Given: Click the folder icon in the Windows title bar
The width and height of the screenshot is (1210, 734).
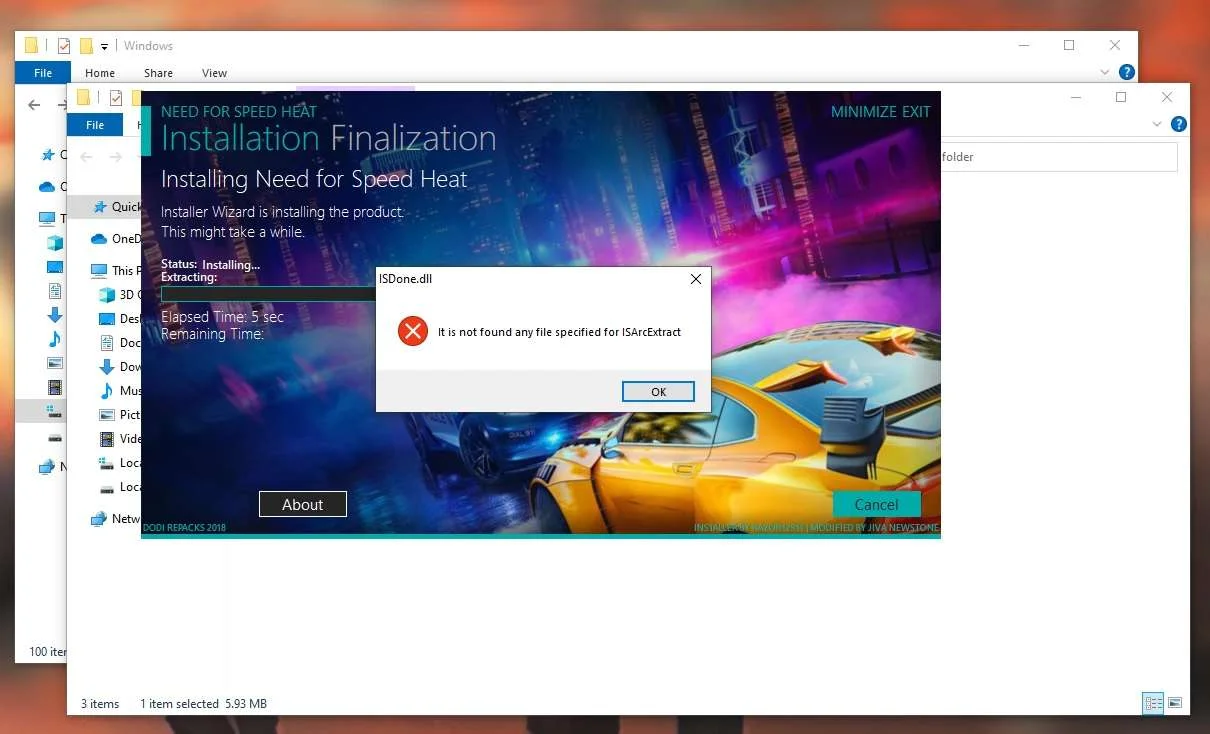Looking at the screenshot, I should coord(32,45).
